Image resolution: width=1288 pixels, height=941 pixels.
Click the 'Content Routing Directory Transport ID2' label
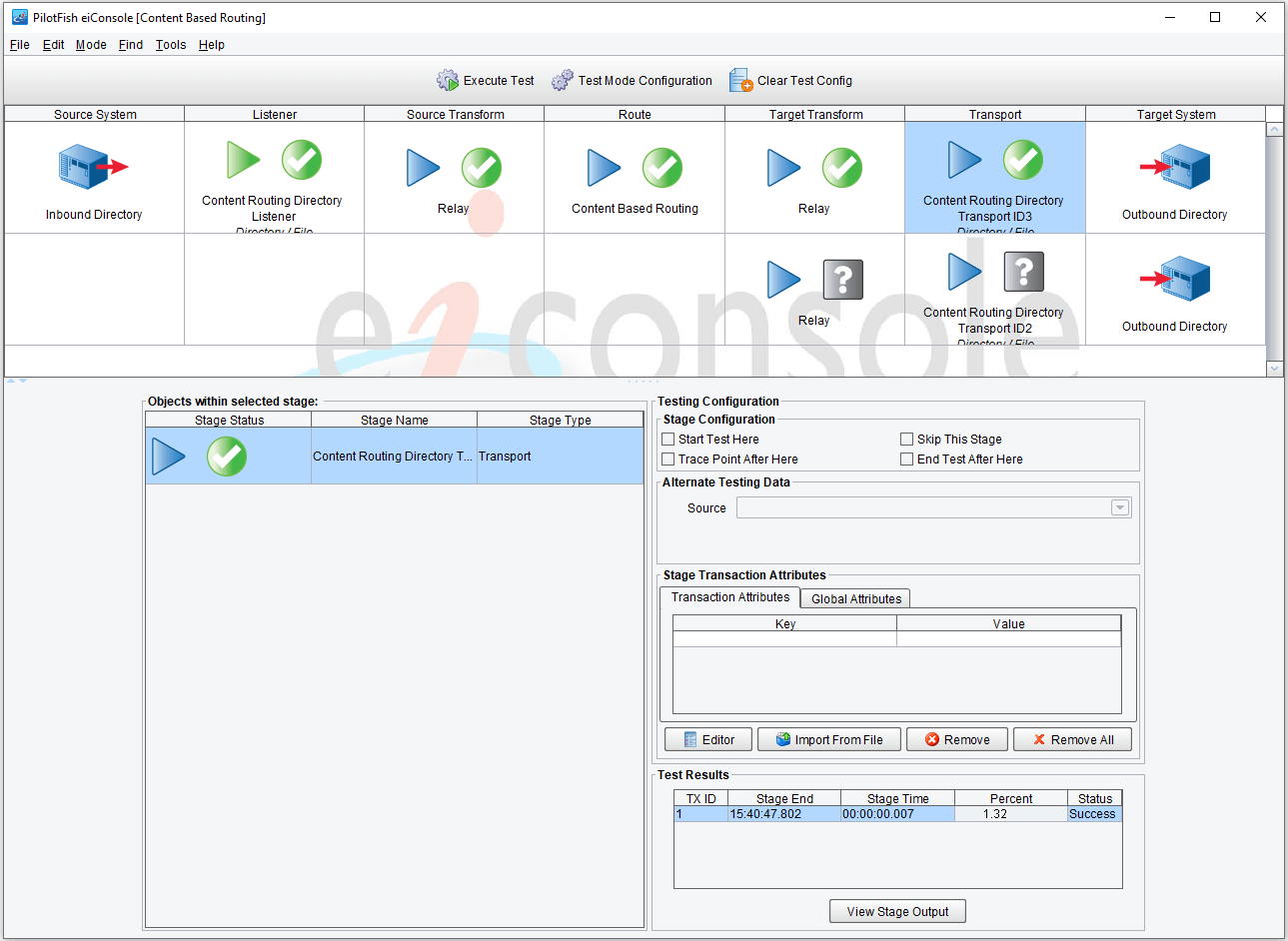point(993,321)
